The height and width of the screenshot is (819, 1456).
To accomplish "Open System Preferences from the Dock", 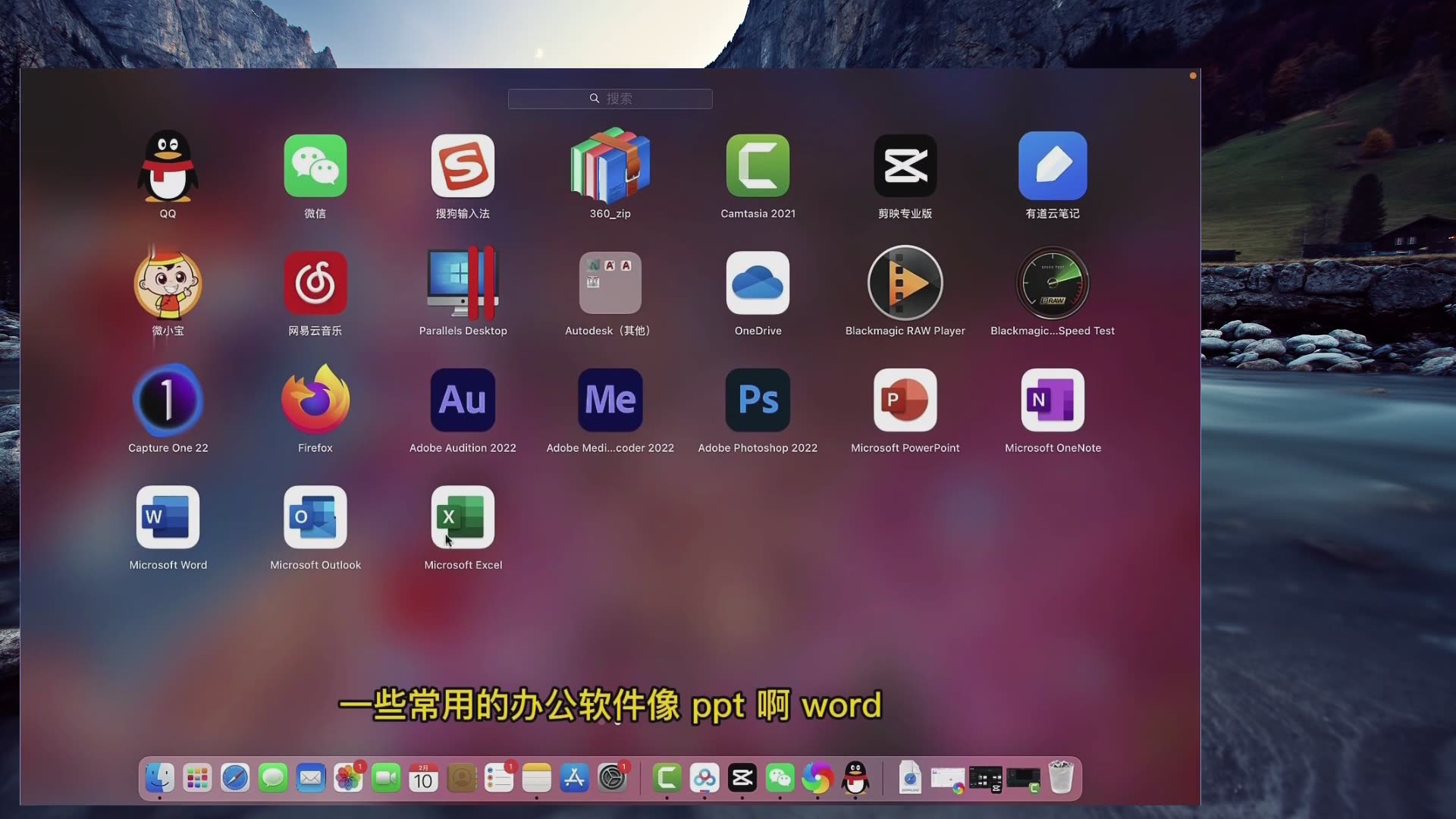I will pos(613,778).
